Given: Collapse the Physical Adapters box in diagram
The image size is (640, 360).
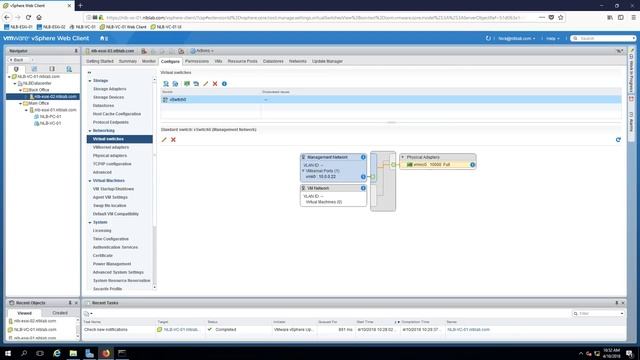Looking at the screenshot, I should [402, 157].
